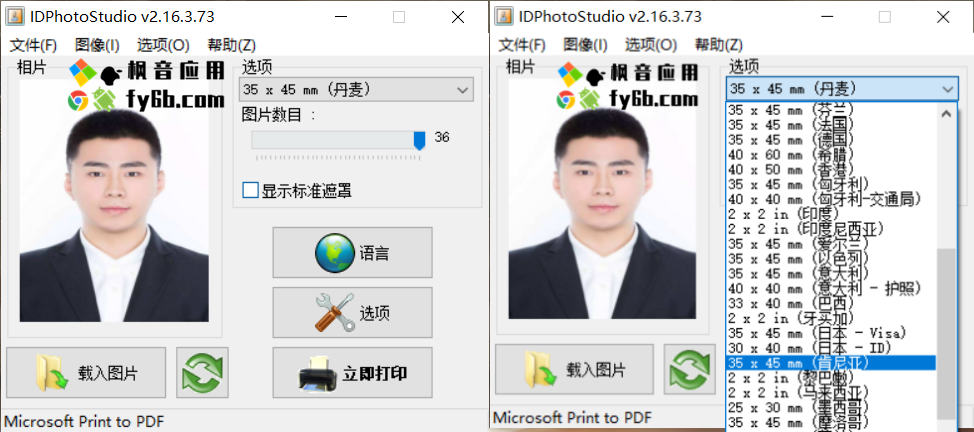Click highlighted 35 x 45 mm (肯尼亚) option

[x=831, y=363]
